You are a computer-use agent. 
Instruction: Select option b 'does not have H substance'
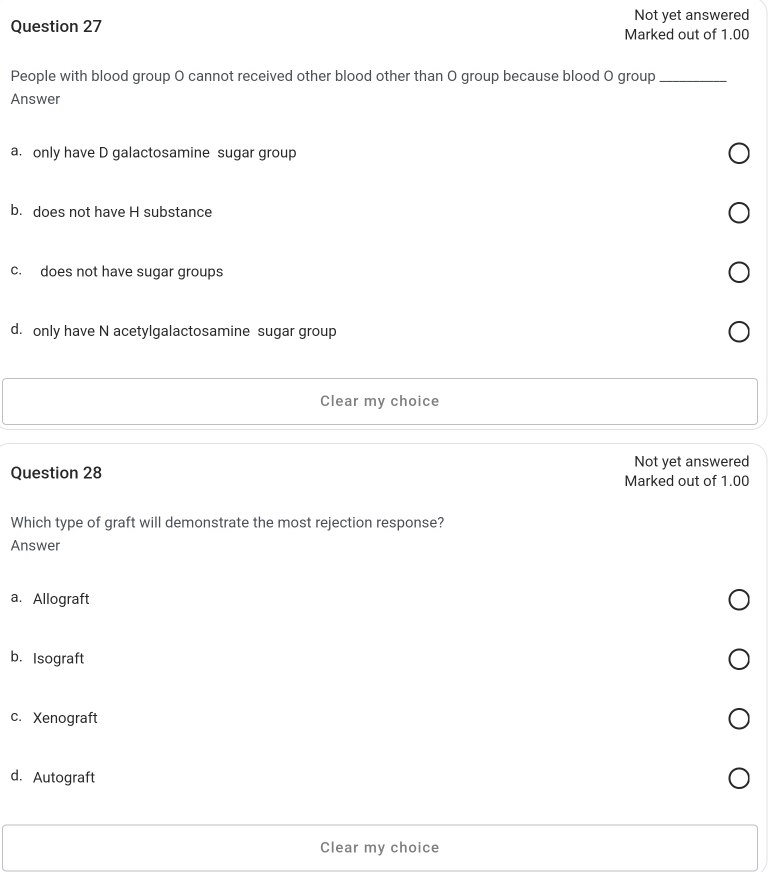739,212
